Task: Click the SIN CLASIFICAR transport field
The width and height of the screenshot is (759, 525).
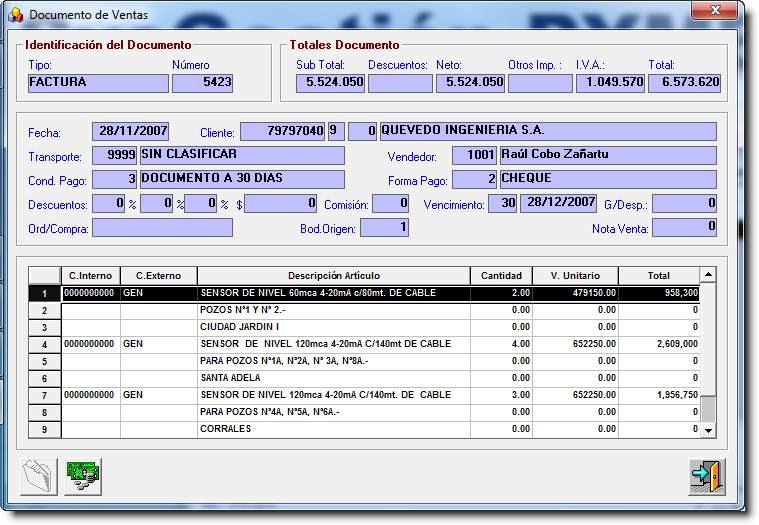Action: tap(242, 155)
